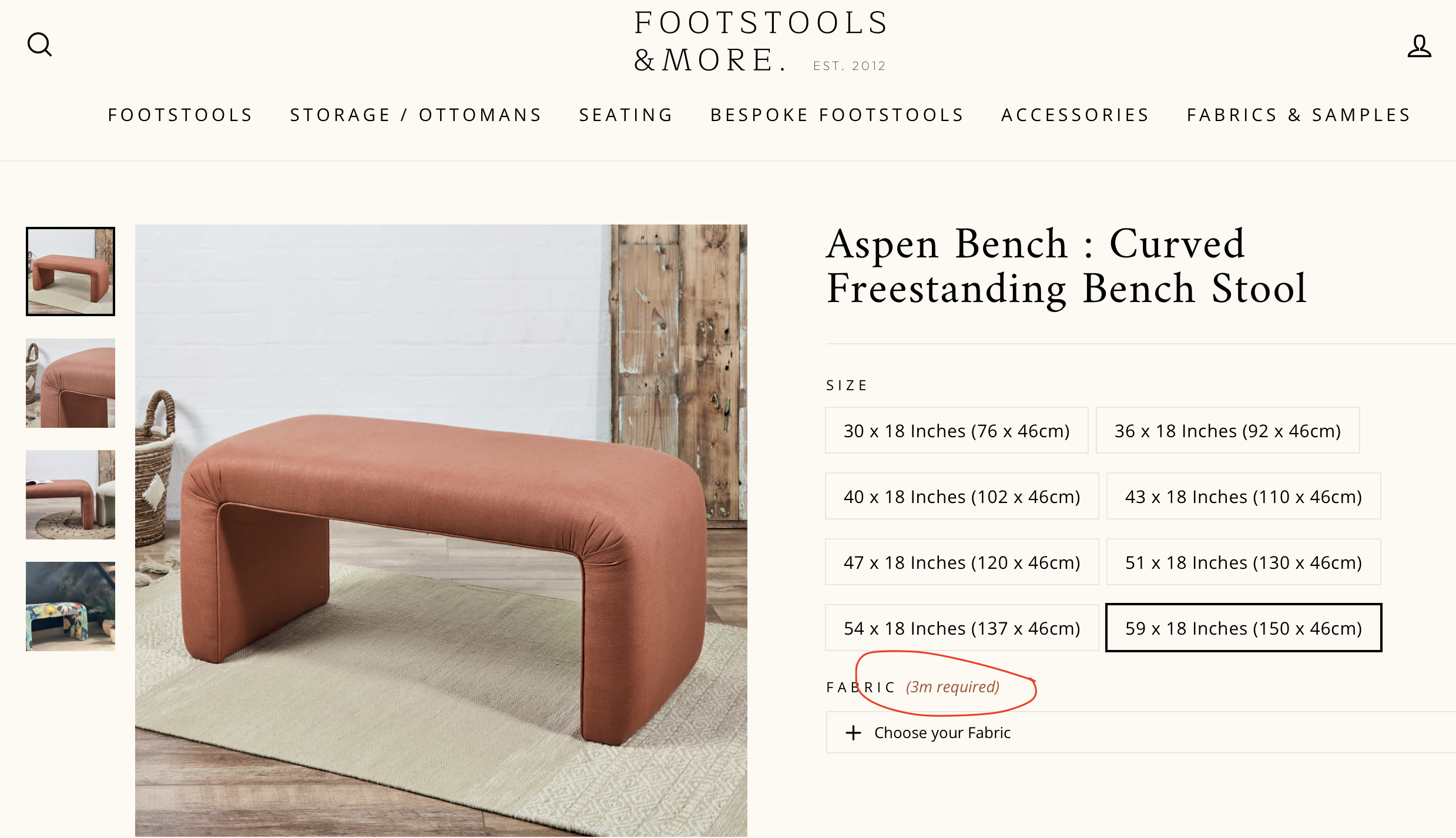
Task: Click the Footstools & More logo
Action: 760,41
